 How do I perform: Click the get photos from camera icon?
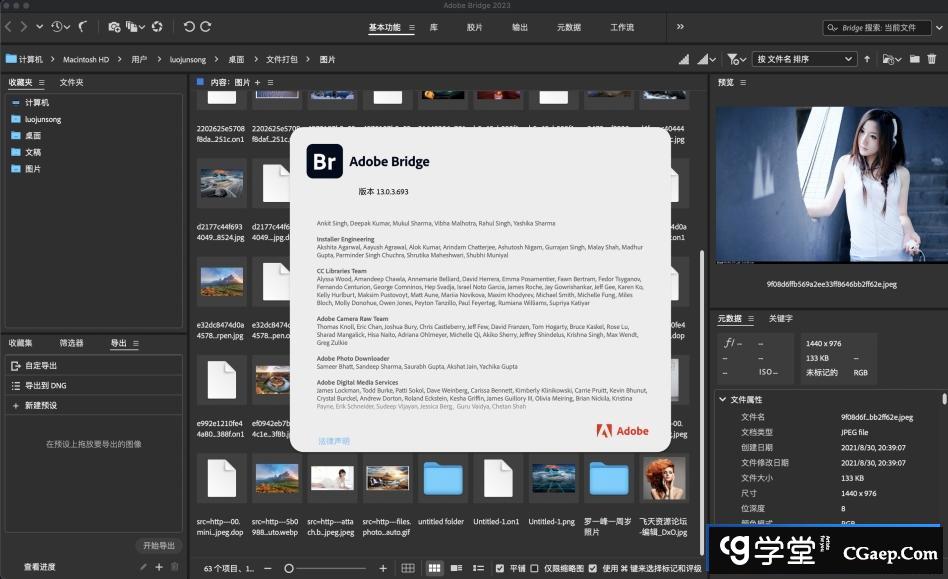click(114, 27)
